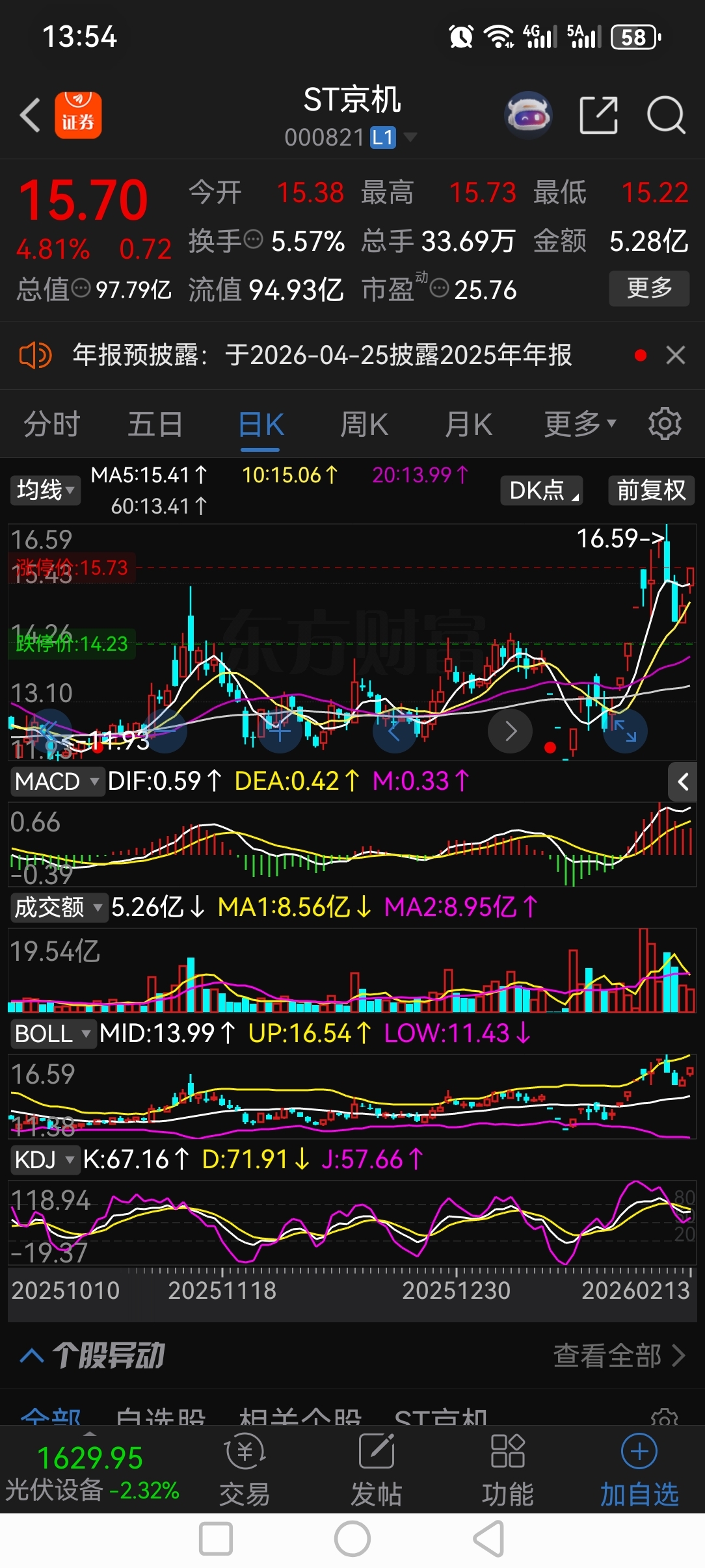705x1568 pixels.
Task: Tap the share/export icon
Action: (x=598, y=115)
